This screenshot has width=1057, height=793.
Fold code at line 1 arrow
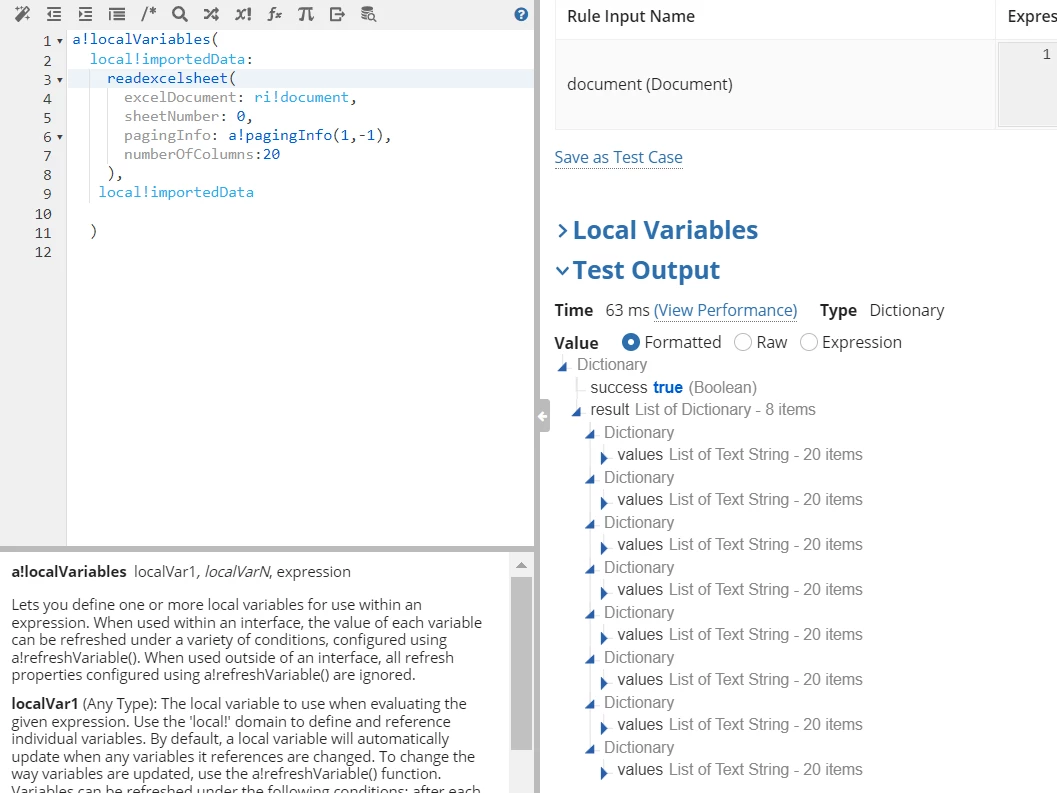pos(60,41)
